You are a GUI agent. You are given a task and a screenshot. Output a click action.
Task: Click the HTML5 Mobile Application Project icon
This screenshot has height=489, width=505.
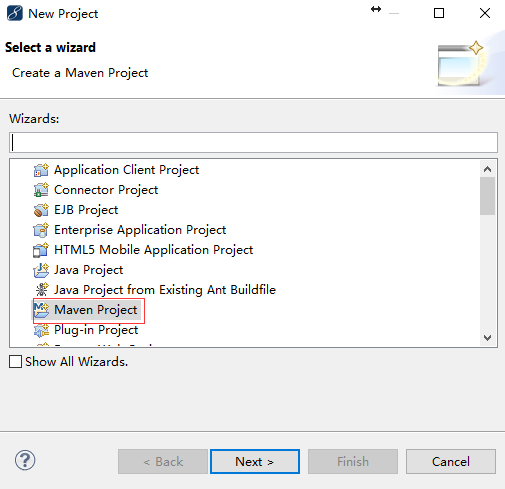(41, 250)
